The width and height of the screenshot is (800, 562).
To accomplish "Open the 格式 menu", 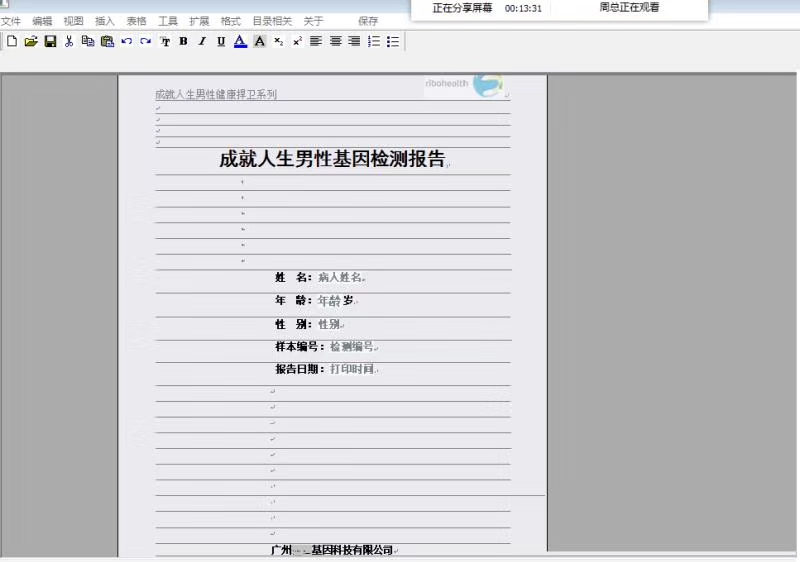I will (x=230, y=21).
